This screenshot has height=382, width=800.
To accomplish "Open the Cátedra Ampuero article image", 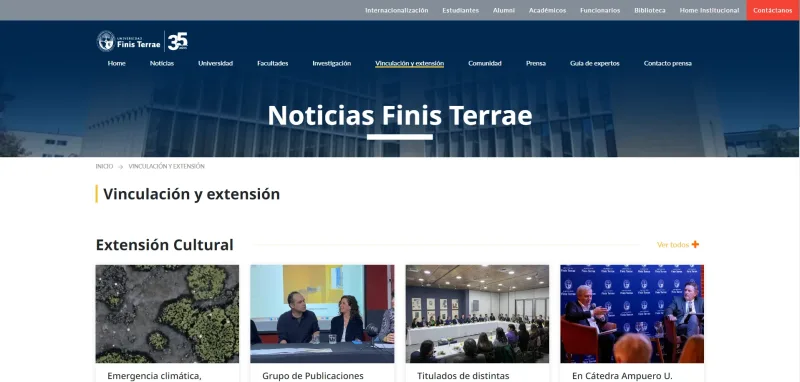I will (632, 314).
